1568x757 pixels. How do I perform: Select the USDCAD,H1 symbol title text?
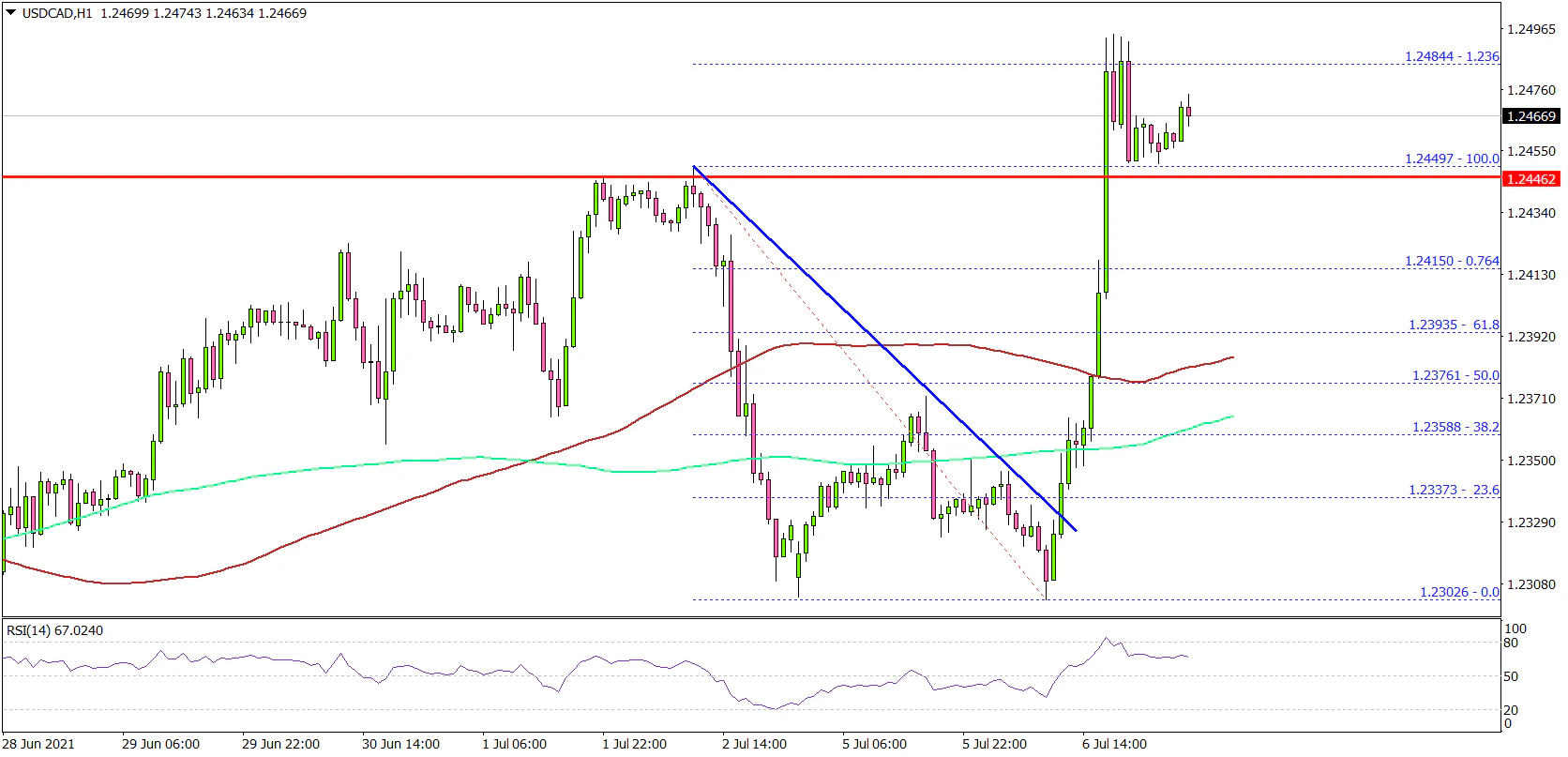[x=57, y=13]
